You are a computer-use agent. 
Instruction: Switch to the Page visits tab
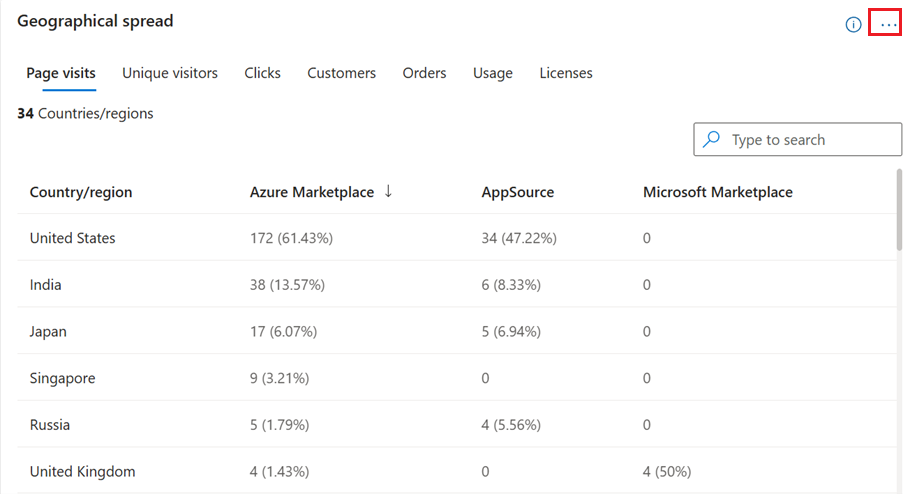click(61, 73)
